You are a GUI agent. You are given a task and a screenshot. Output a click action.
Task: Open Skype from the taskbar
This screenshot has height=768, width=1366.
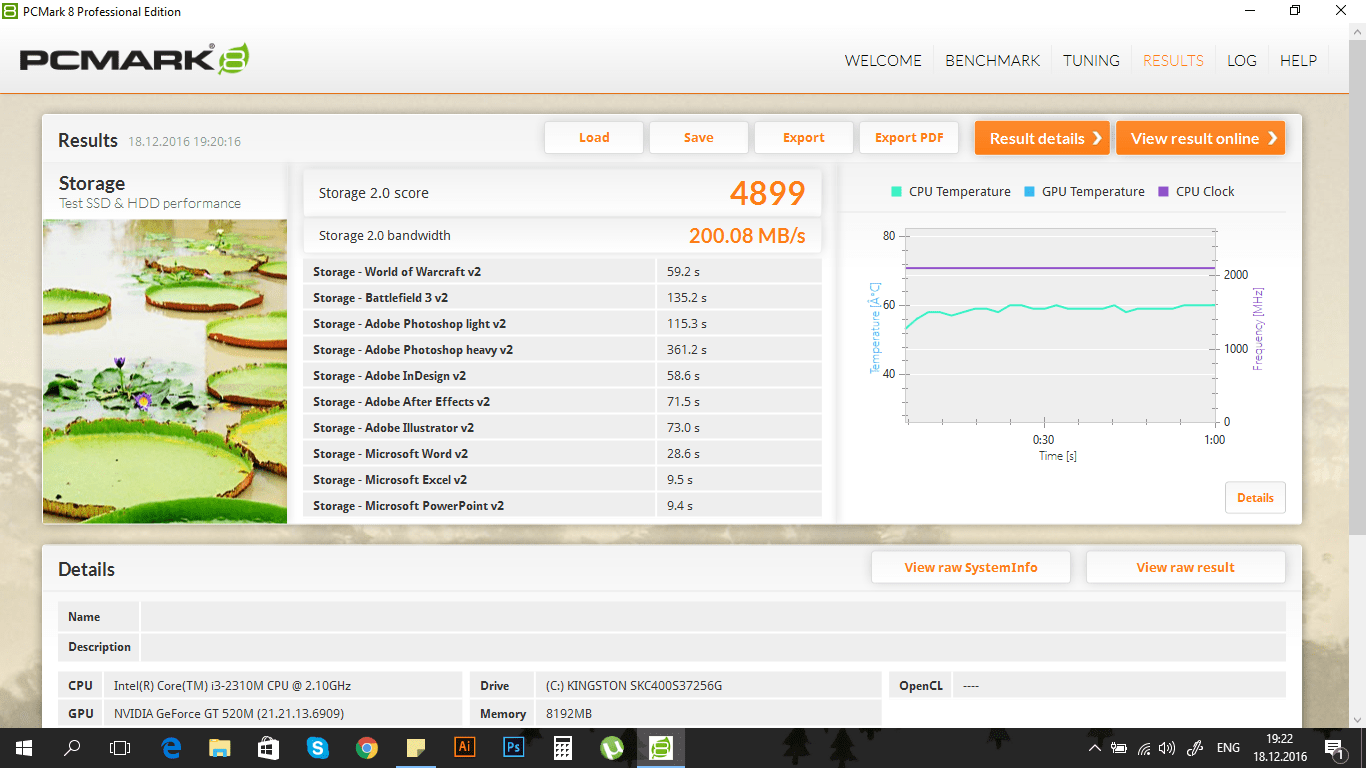(318, 747)
